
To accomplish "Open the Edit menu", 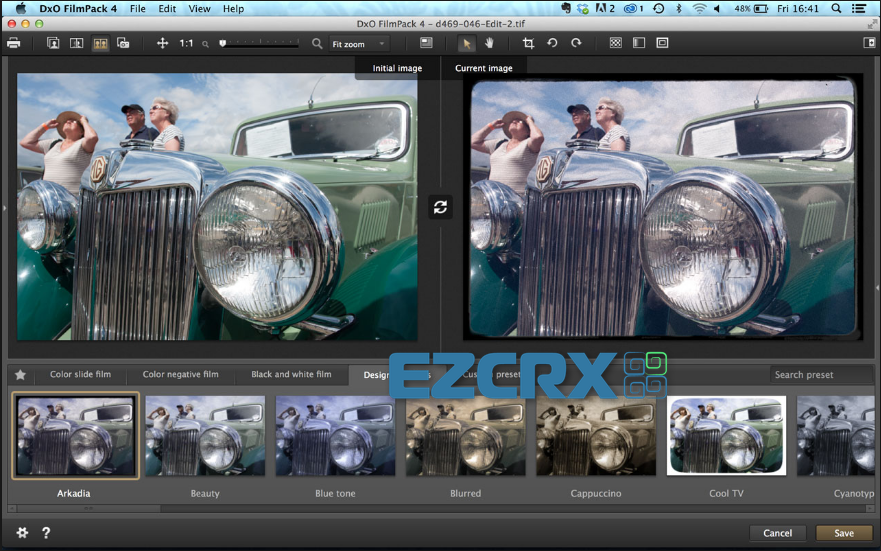I will tap(167, 8).
